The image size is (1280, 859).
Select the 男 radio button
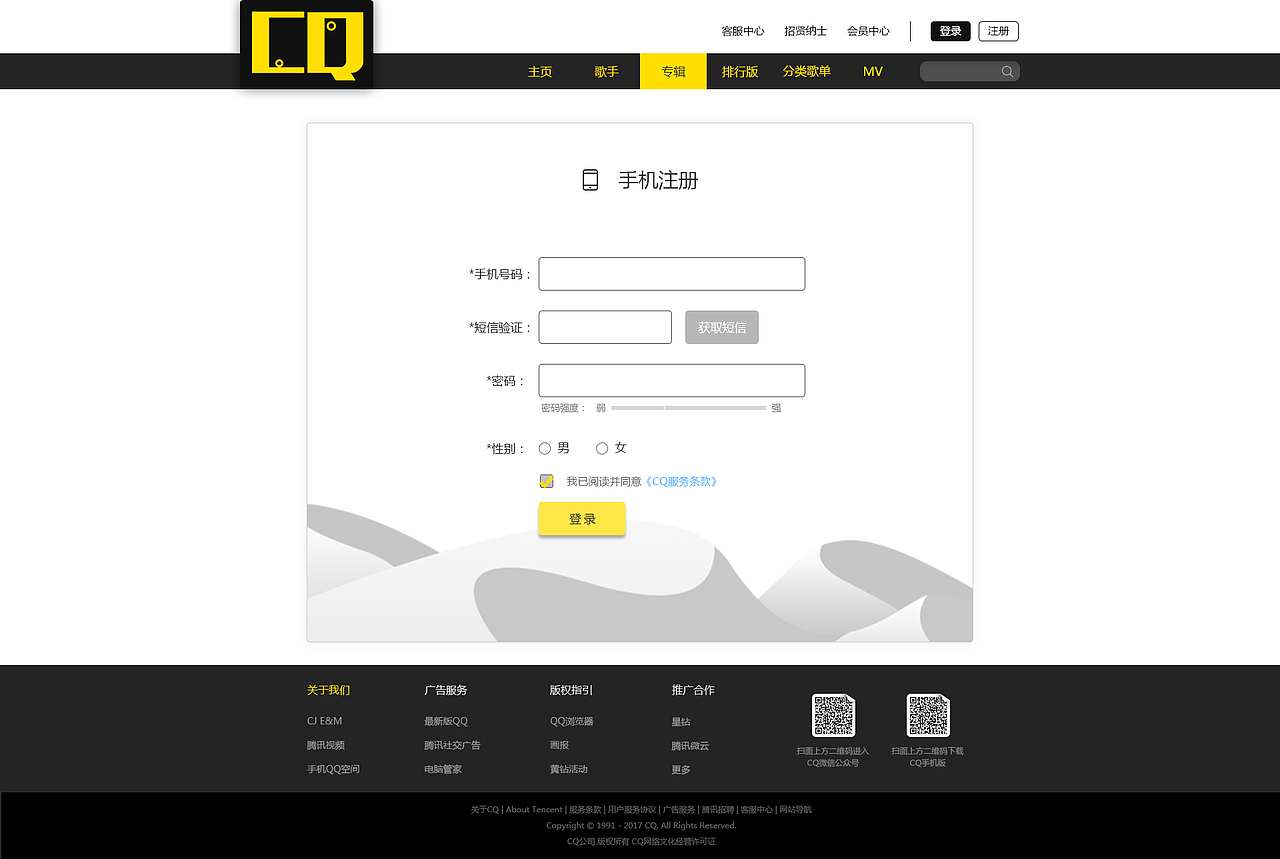point(545,448)
